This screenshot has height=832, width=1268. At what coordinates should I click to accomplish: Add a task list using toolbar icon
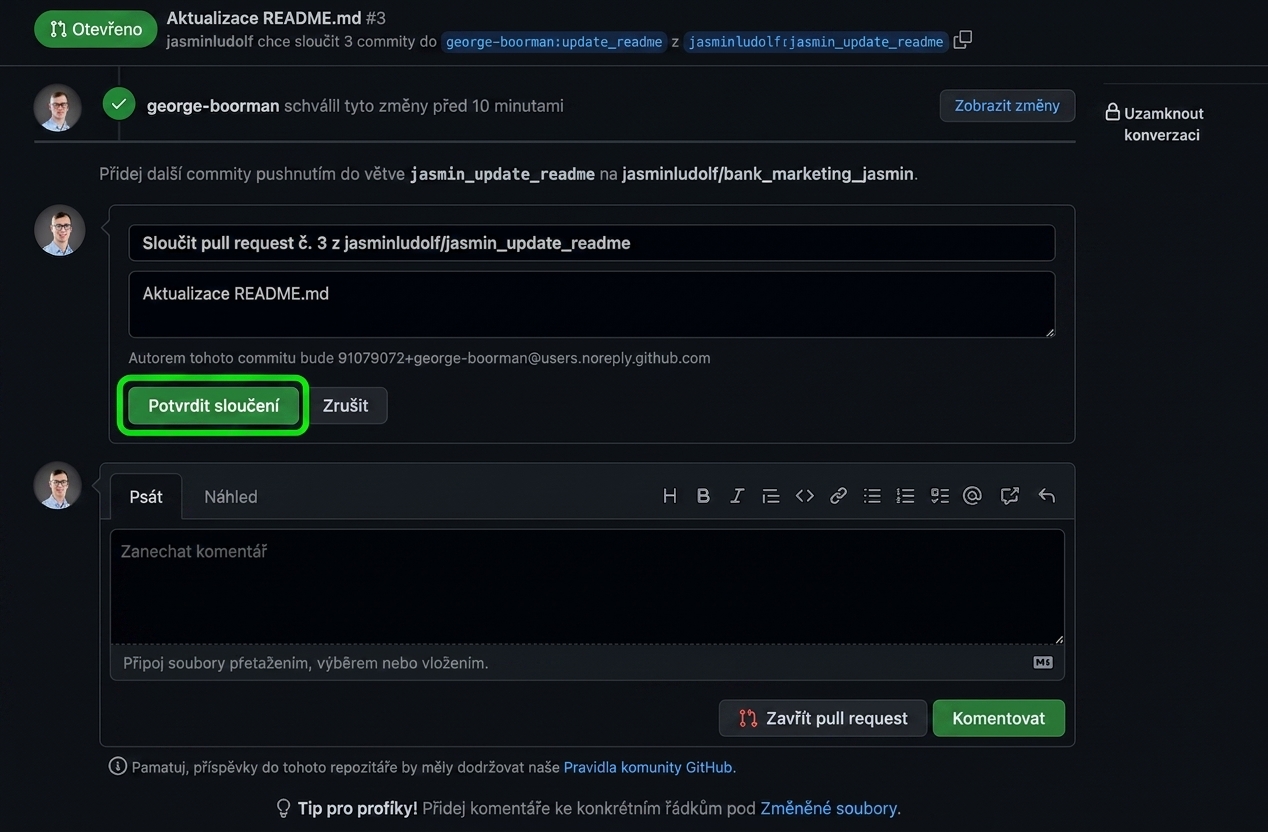939,496
